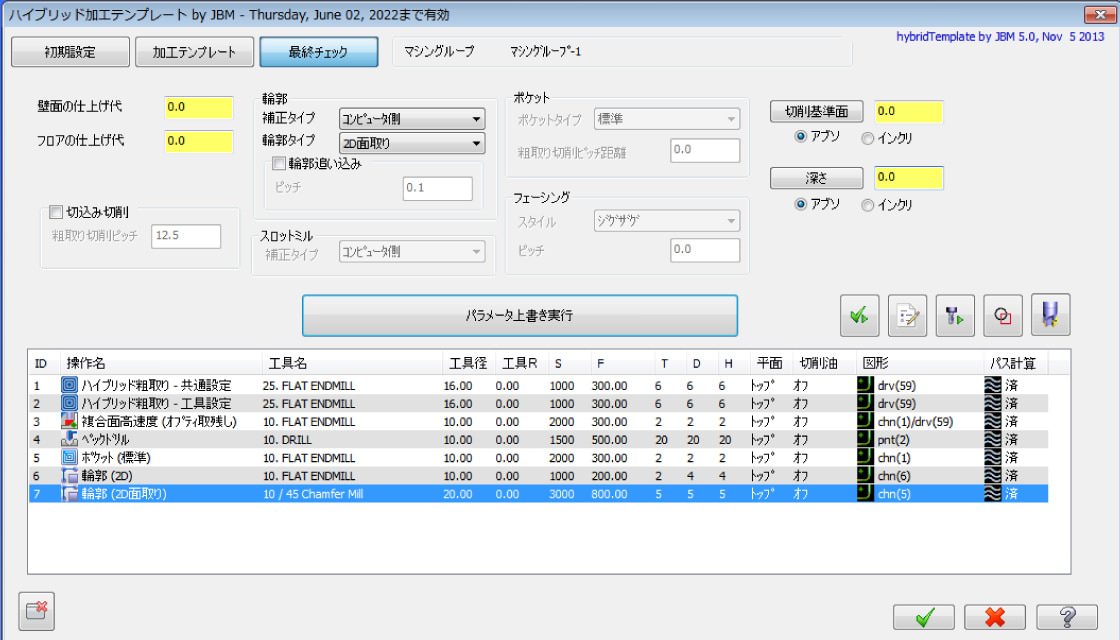Click the document-with-pencil edit icon
The image size is (1120, 640).
tap(908, 315)
